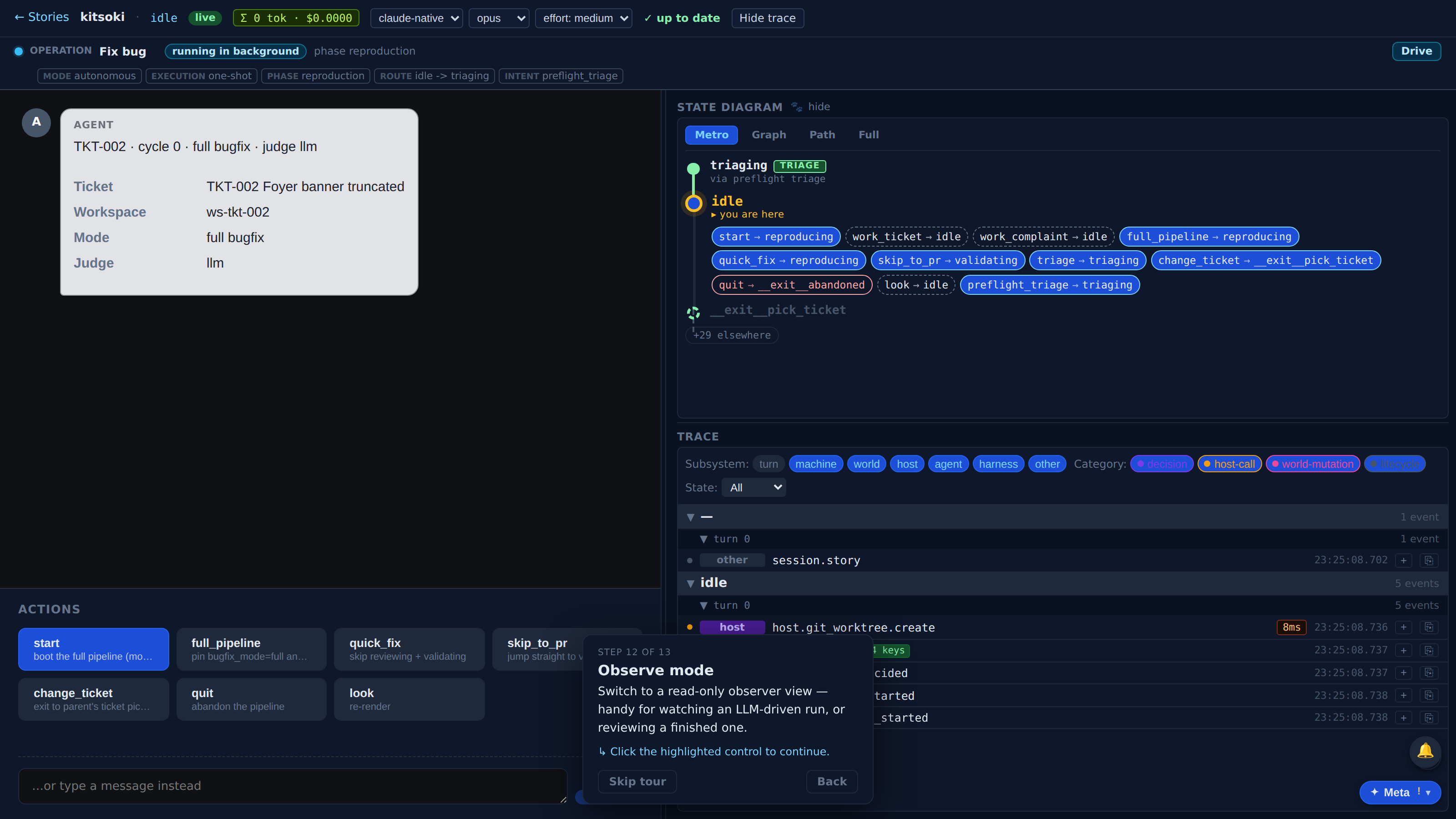This screenshot has height=819, width=1456.
Task: Run the look action
Action: pyautogui.click(x=409, y=699)
